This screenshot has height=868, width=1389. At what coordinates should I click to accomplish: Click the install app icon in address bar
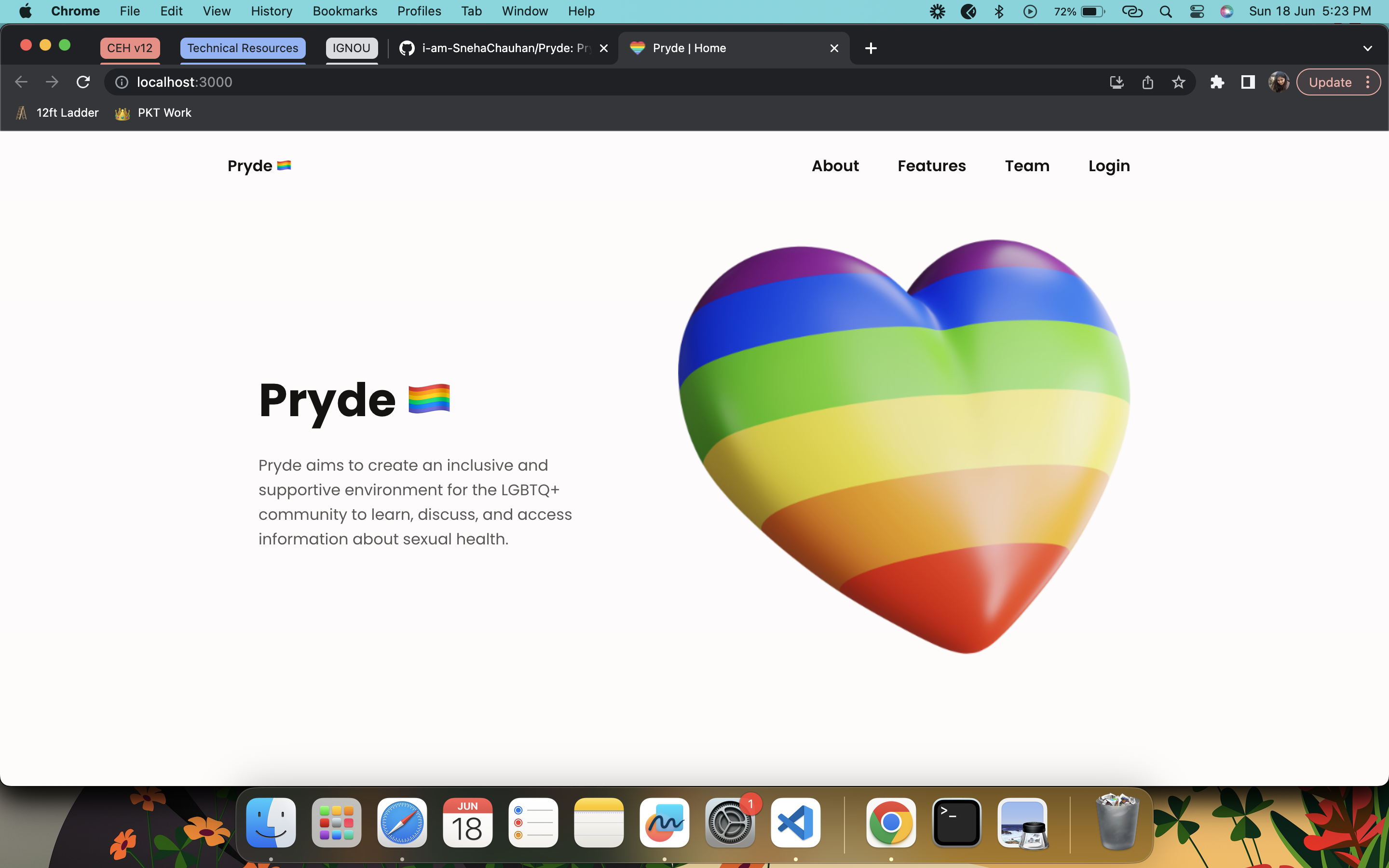[1117, 82]
